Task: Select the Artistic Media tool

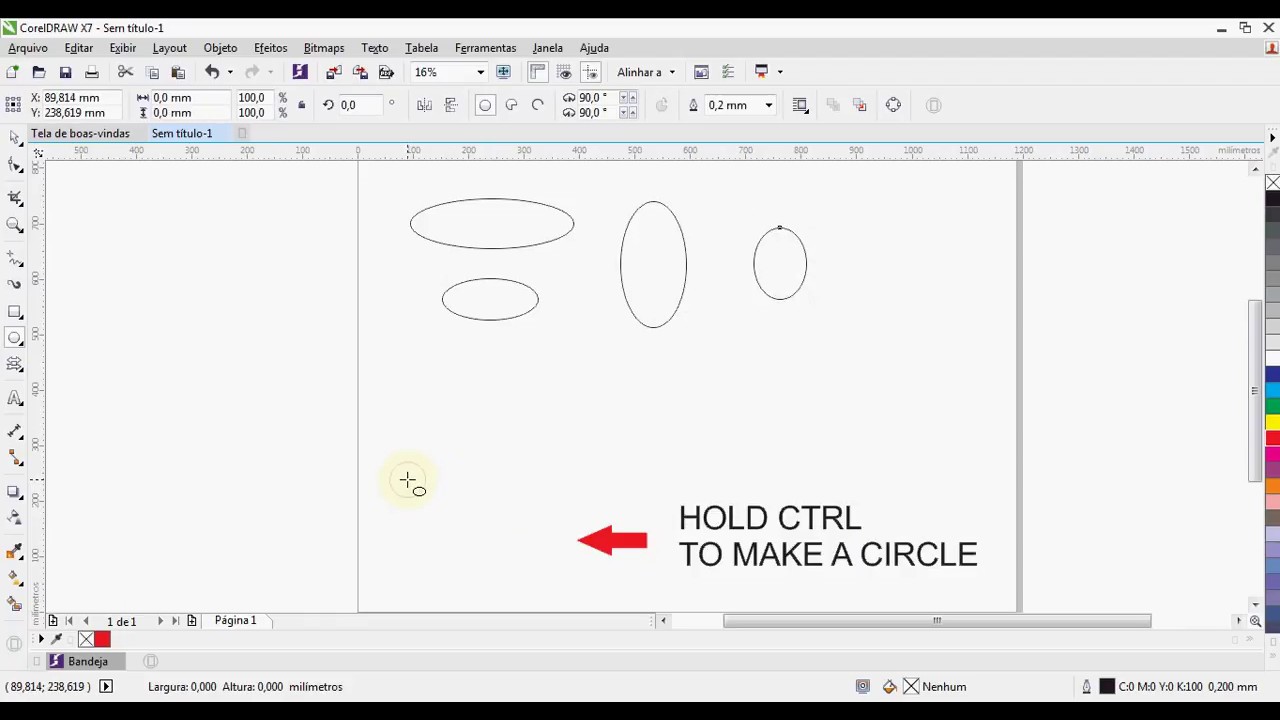Action: pyautogui.click(x=14, y=284)
